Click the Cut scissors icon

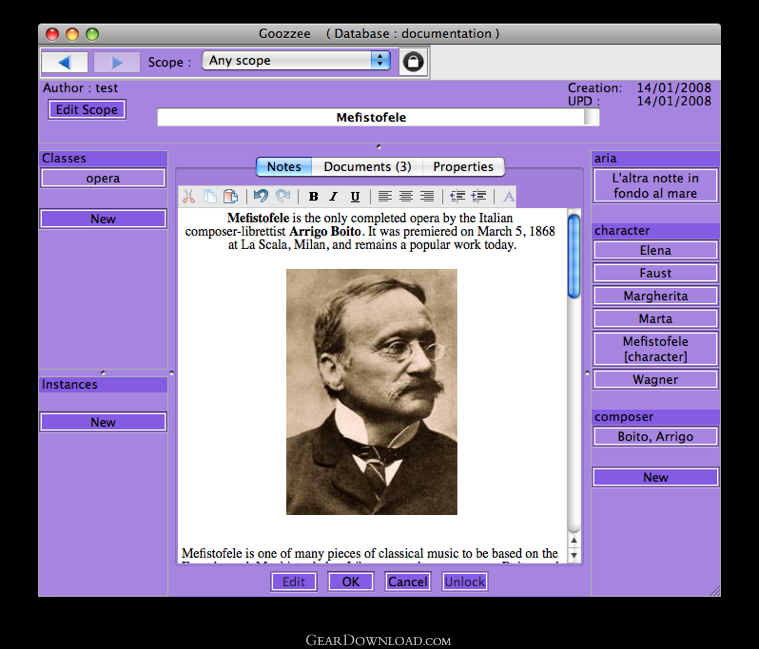(189, 196)
